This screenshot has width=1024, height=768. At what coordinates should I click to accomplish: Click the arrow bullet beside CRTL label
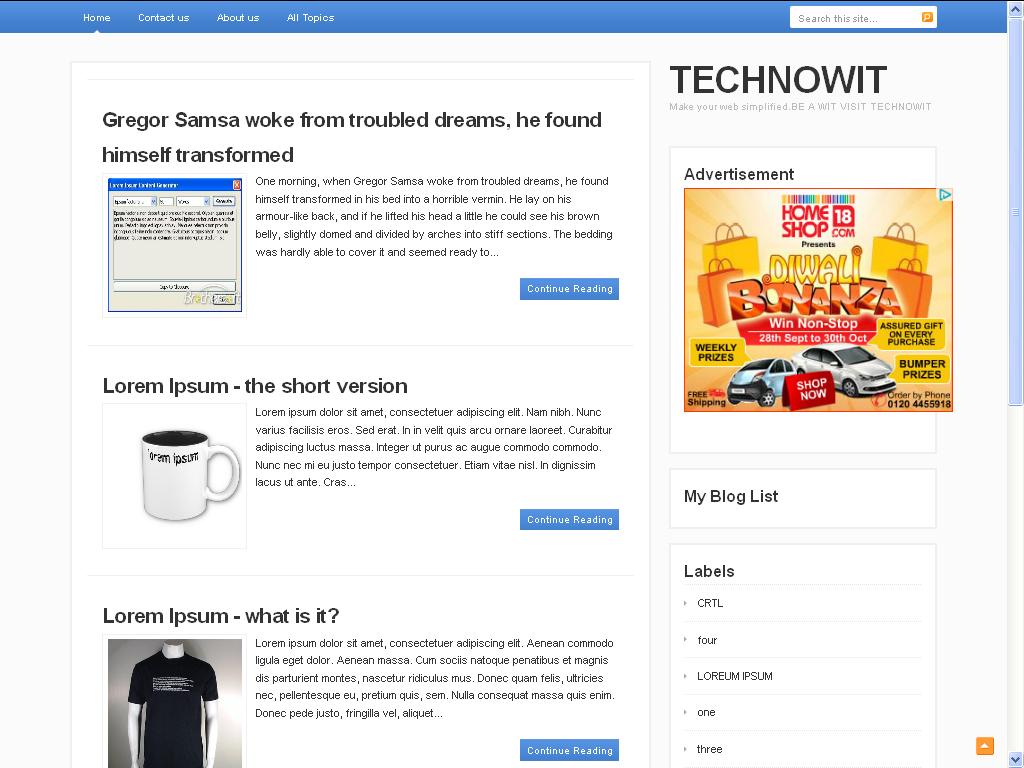coord(685,603)
